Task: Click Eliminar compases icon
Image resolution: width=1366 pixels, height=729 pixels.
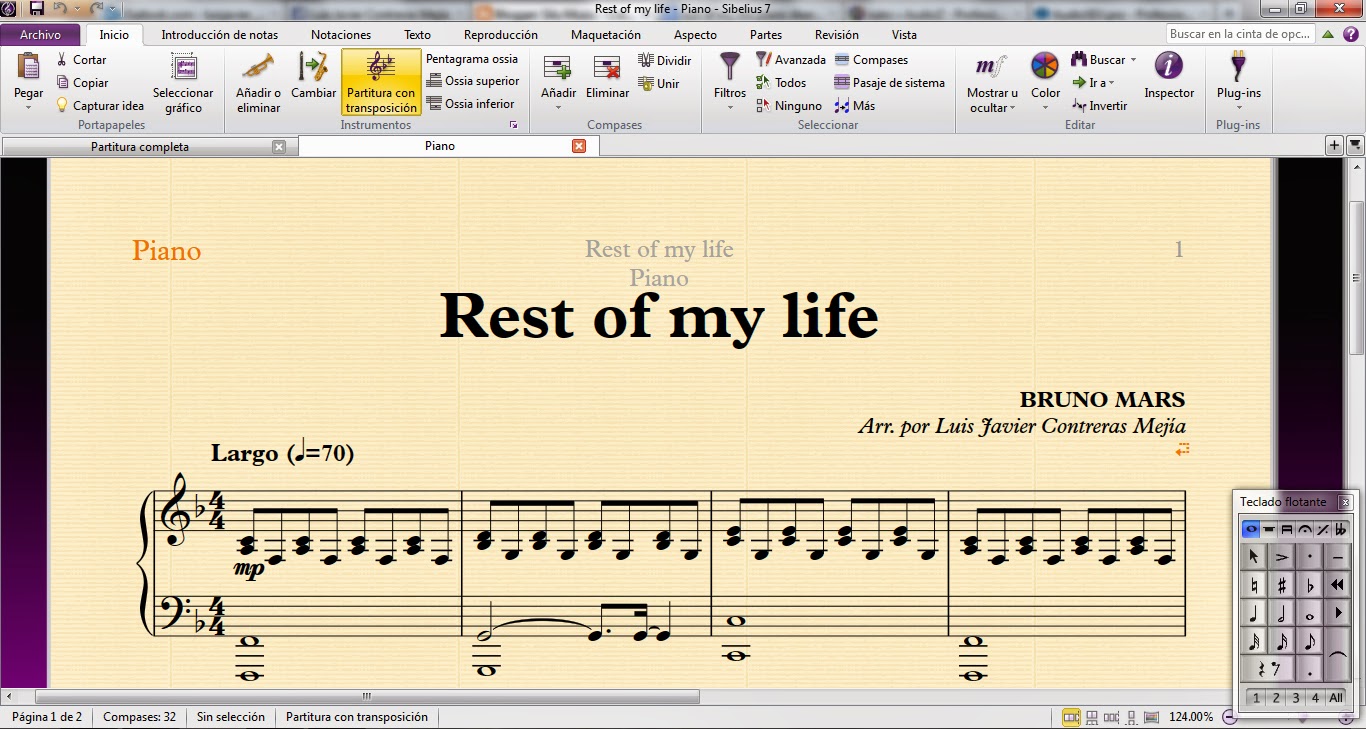Action: click(x=607, y=67)
